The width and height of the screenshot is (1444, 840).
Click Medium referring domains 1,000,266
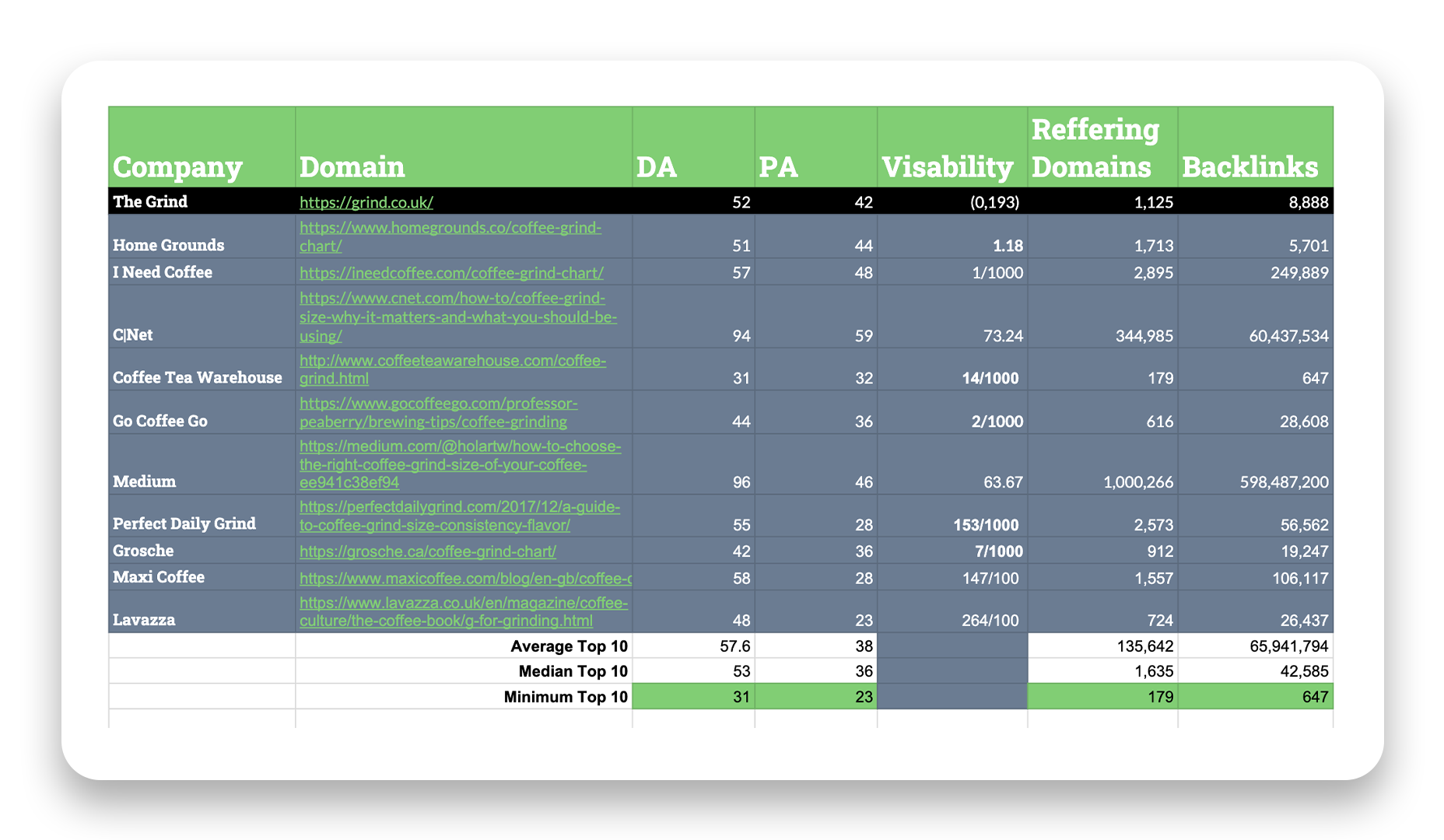(1138, 482)
